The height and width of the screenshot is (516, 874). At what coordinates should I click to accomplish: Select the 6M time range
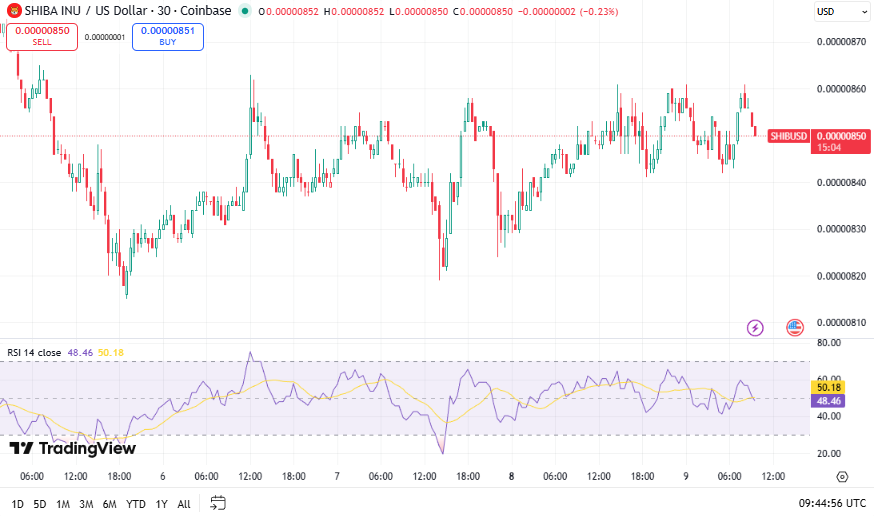[x=109, y=504]
